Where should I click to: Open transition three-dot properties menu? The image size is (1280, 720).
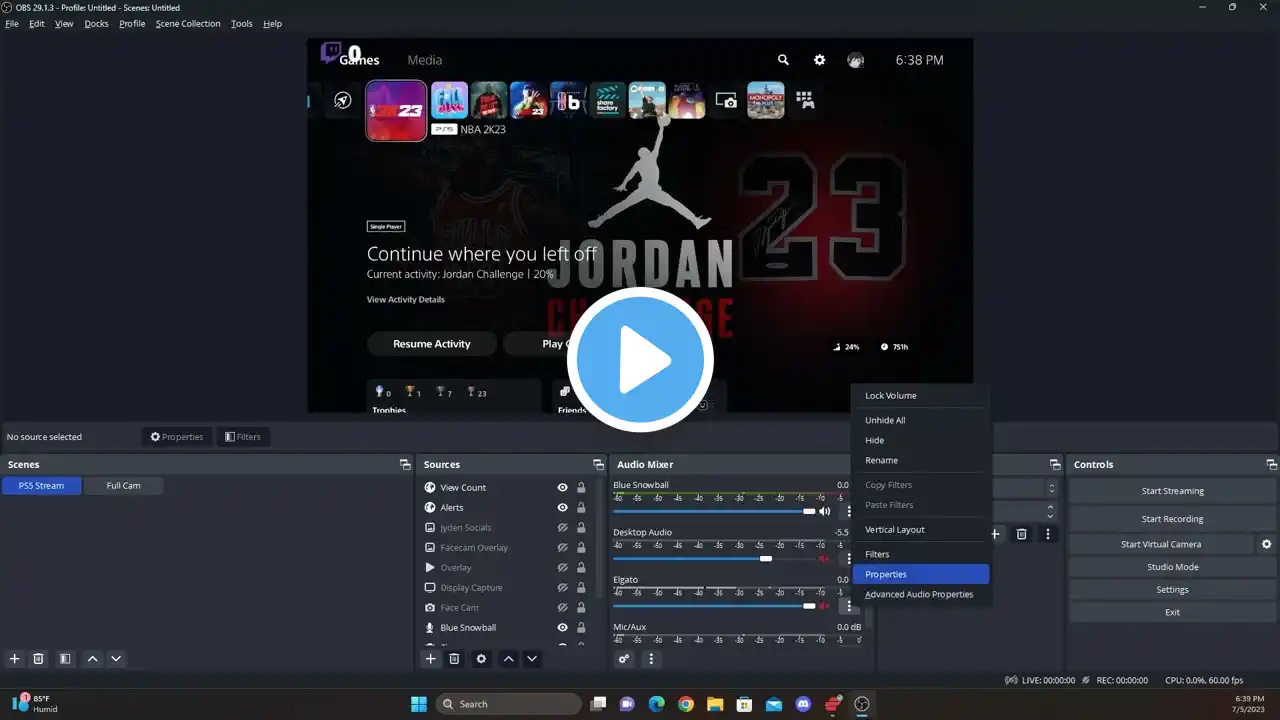click(x=1048, y=534)
